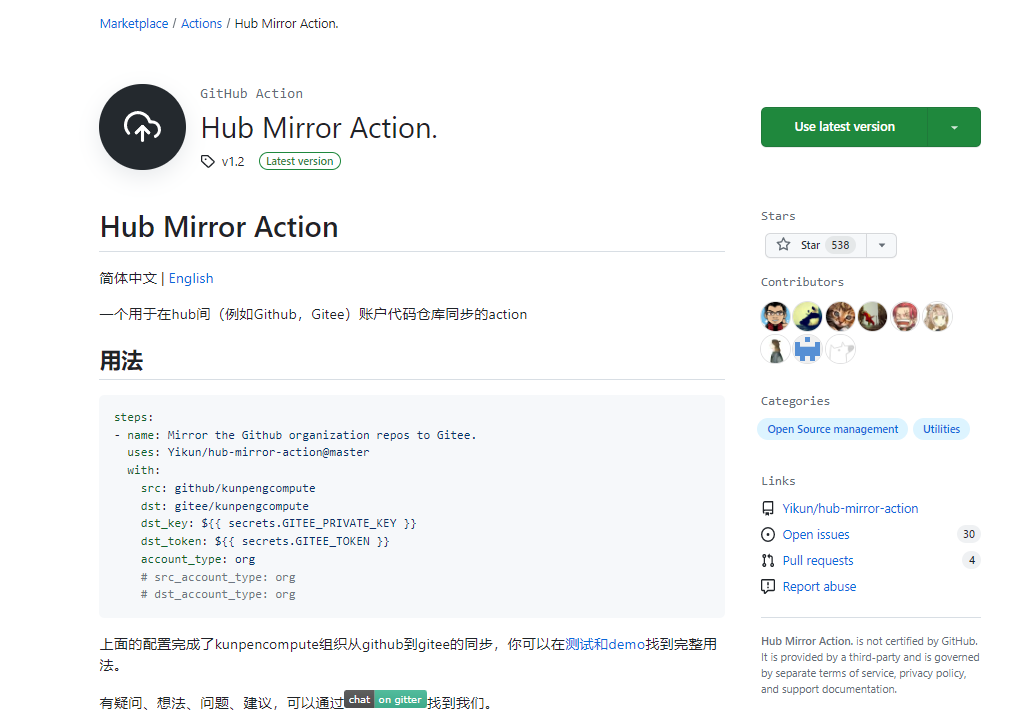Open sixth contributor anime girl avatar
The height and width of the screenshot is (722, 1032).
[x=937, y=317]
